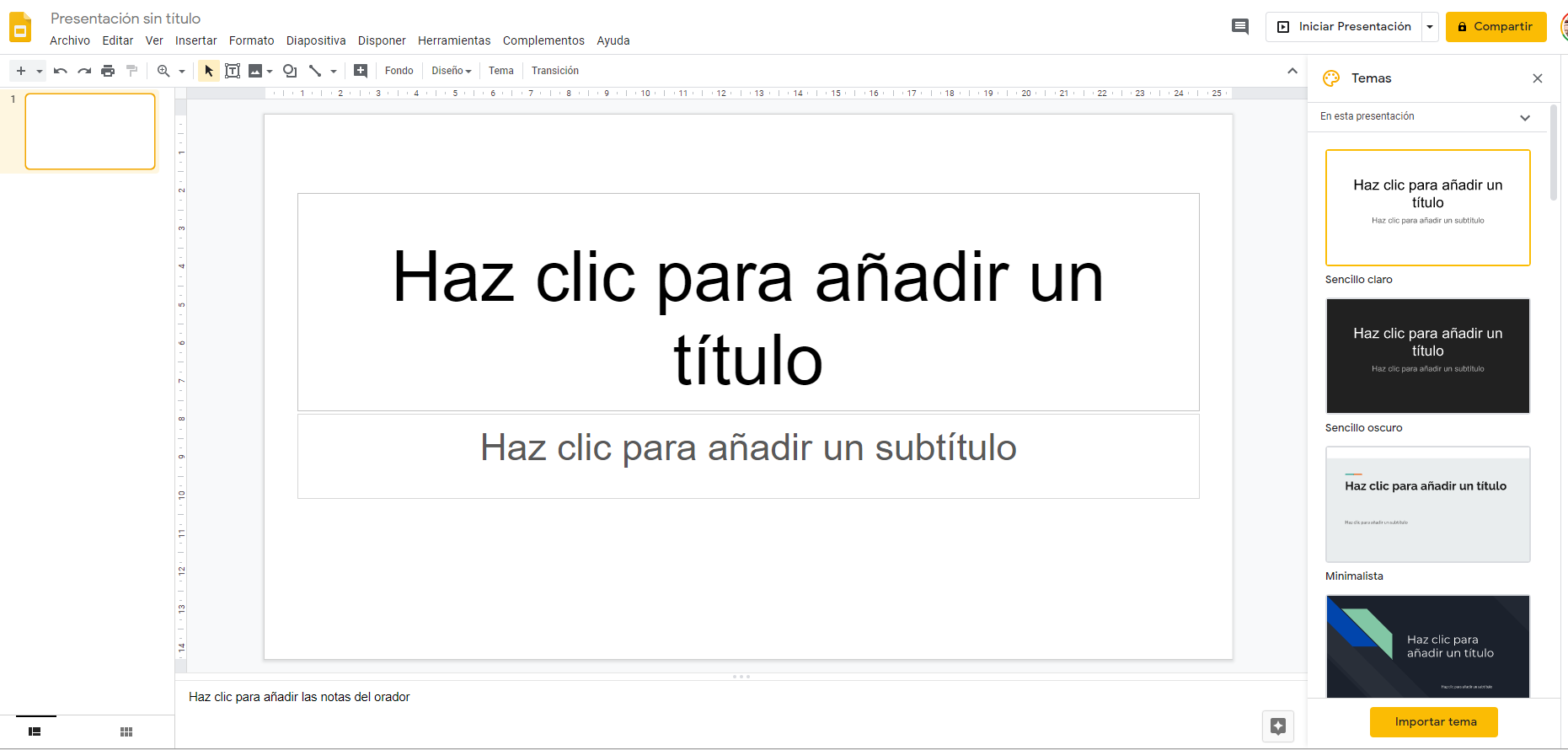The width and height of the screenshot is (1568, 750).
Task: Click the themes panel scrollbar
Action: (x=1554, y=153)
